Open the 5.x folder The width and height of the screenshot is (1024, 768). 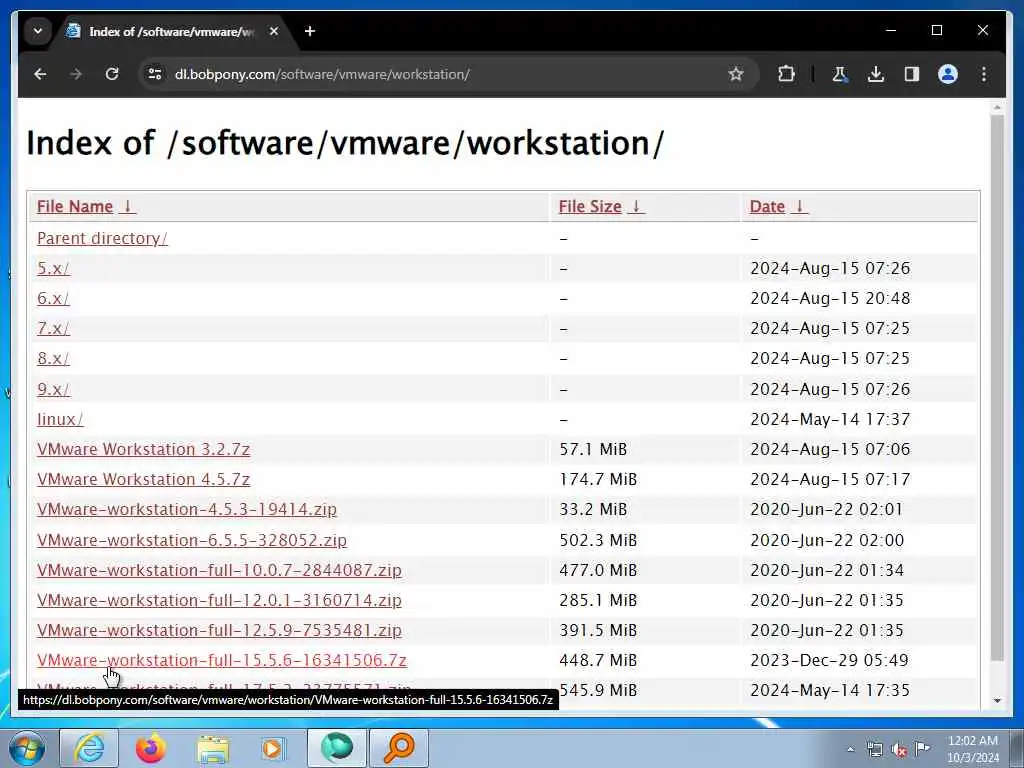point(53,268)
